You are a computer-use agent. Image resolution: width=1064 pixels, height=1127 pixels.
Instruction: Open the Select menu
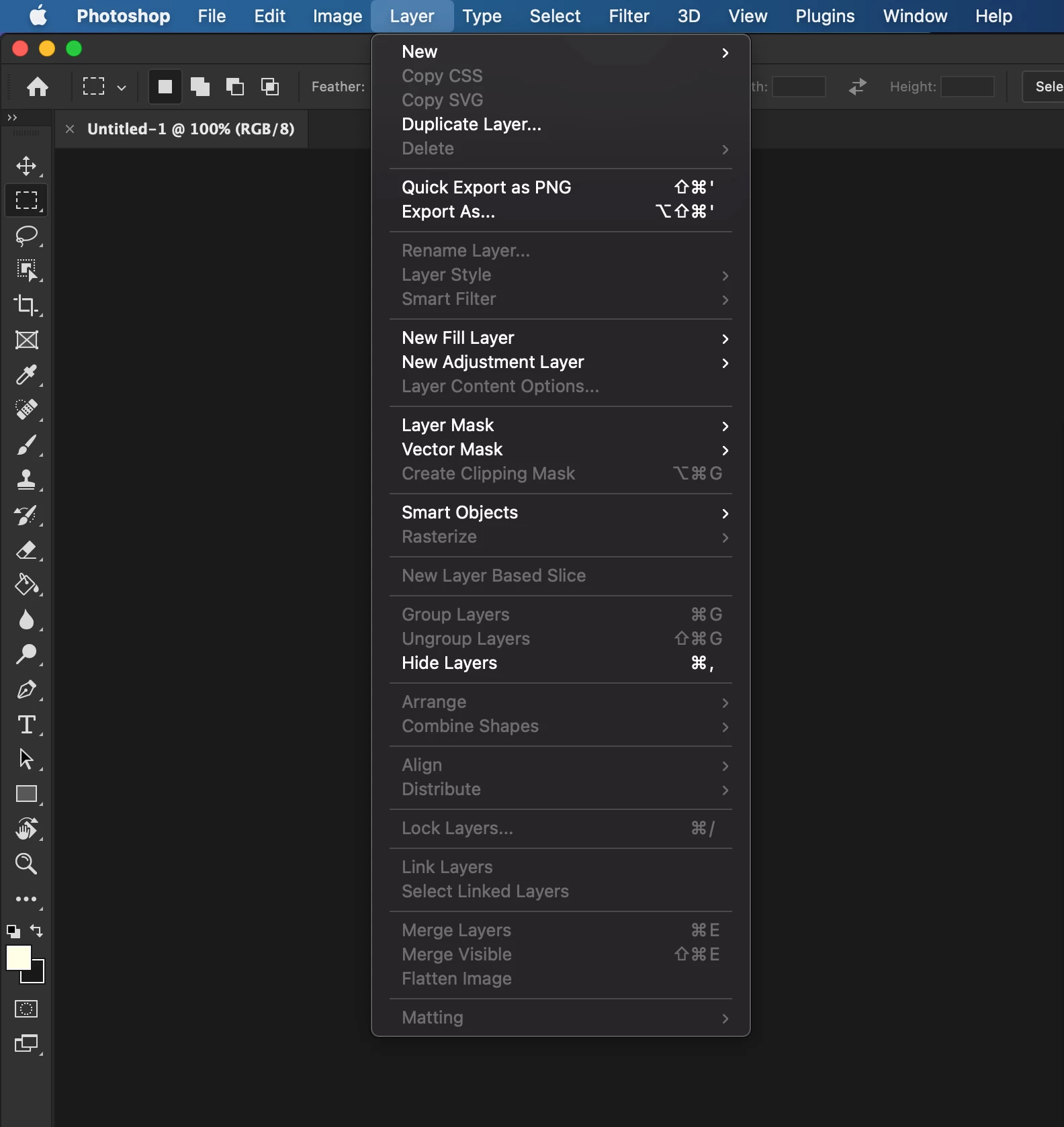tap(555, 16)
